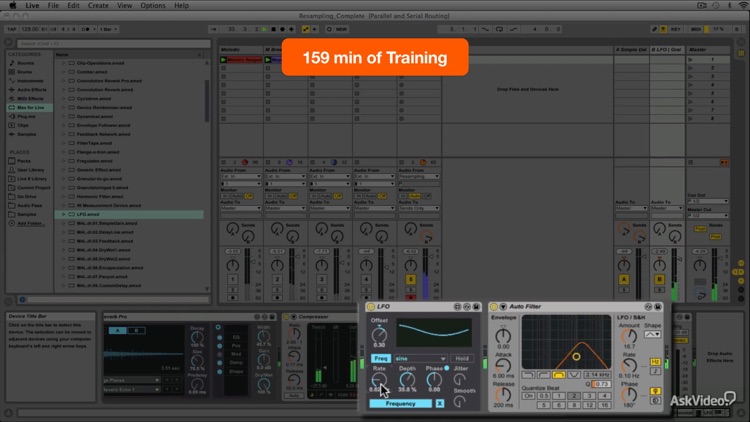The image size is (750, 422).
Task: Click the transport Play button
Action: pyautogui.click(x=265, y=29)
